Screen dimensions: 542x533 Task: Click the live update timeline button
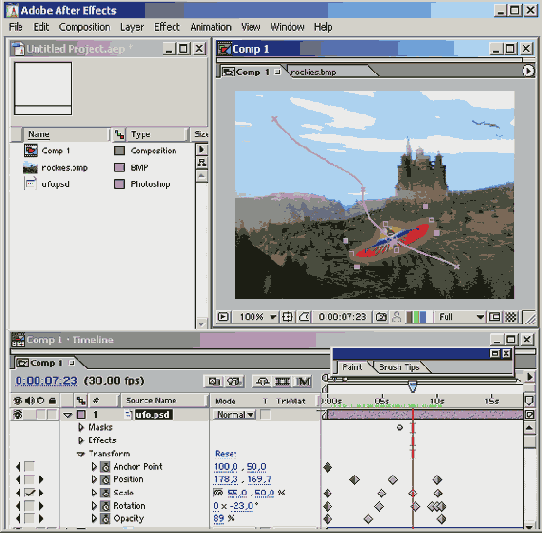click(x=213, y=381)
